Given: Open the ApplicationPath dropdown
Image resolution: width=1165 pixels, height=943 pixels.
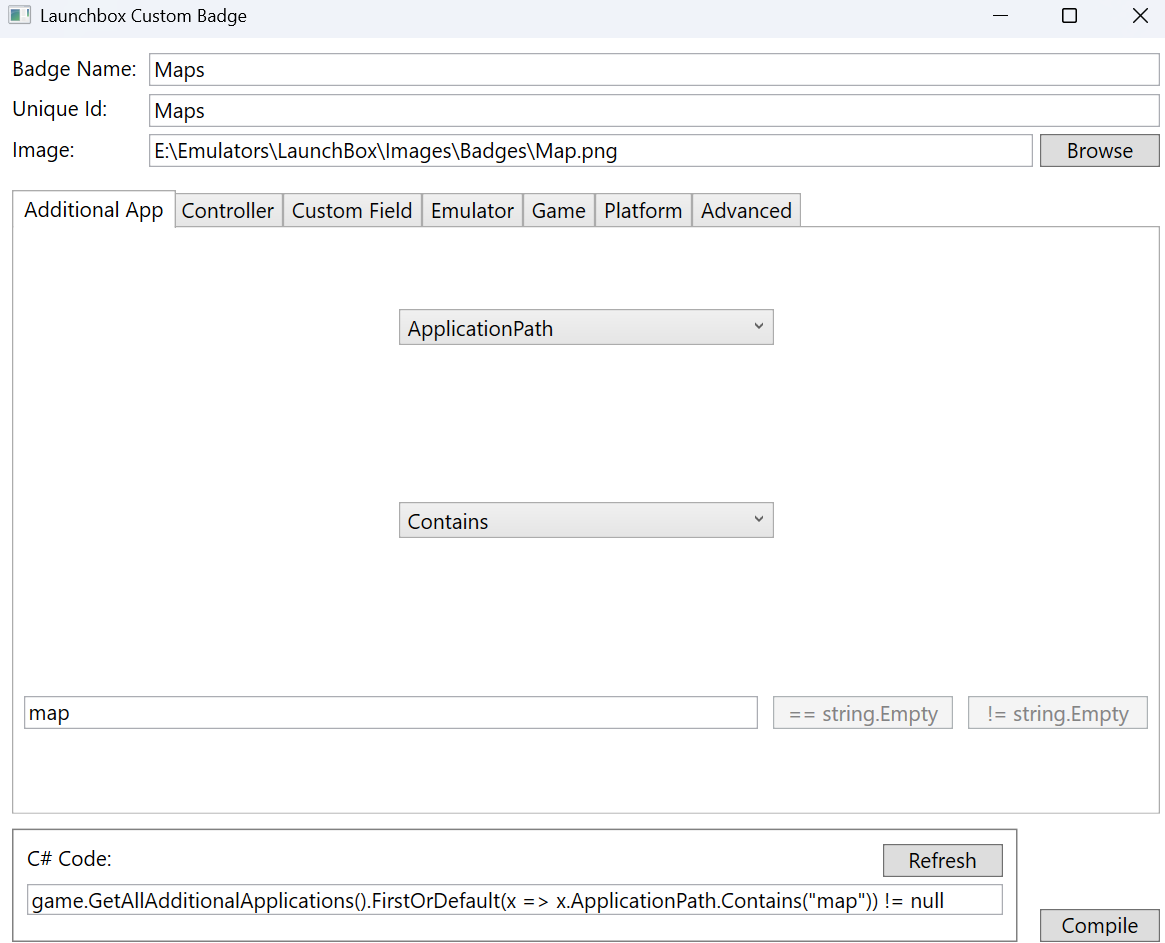Looking at the screenshot, I should [x=585, y=328].
